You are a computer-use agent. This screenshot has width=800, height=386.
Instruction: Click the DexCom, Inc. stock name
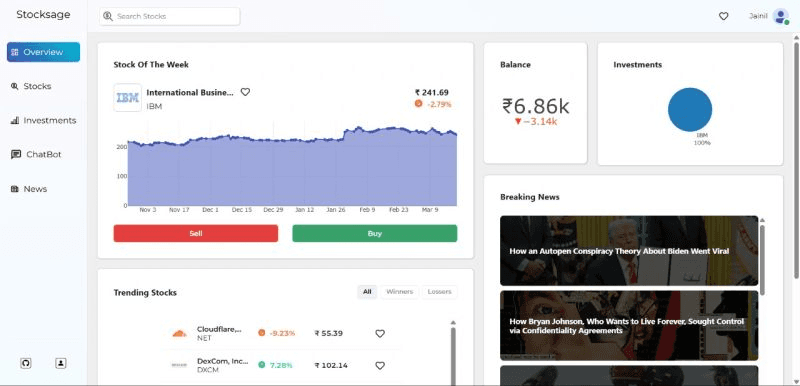[x=222, y=361]
